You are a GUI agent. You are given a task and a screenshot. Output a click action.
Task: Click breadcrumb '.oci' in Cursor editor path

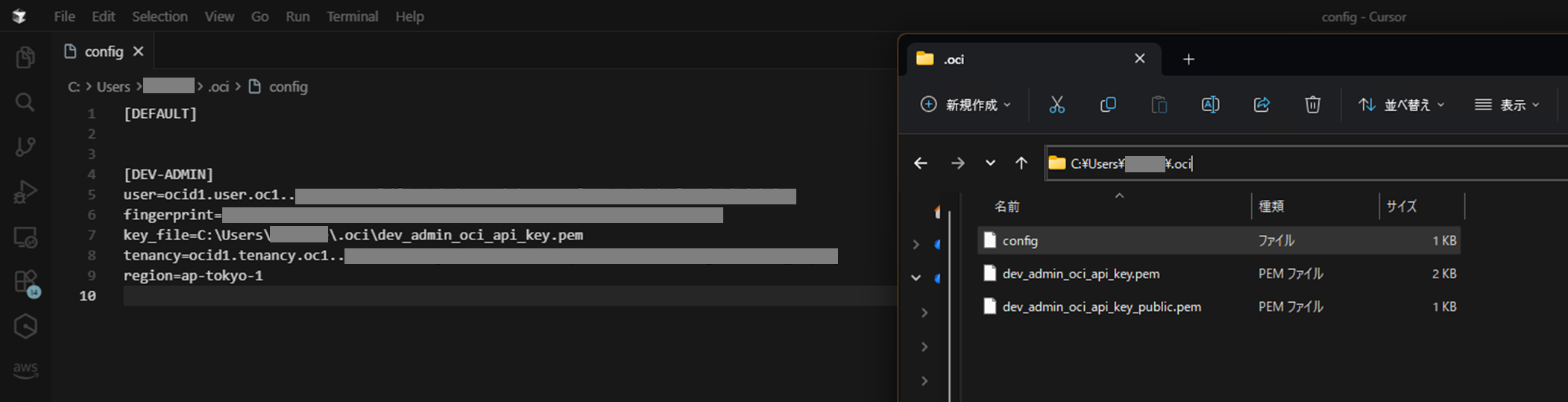coord(218,87)
